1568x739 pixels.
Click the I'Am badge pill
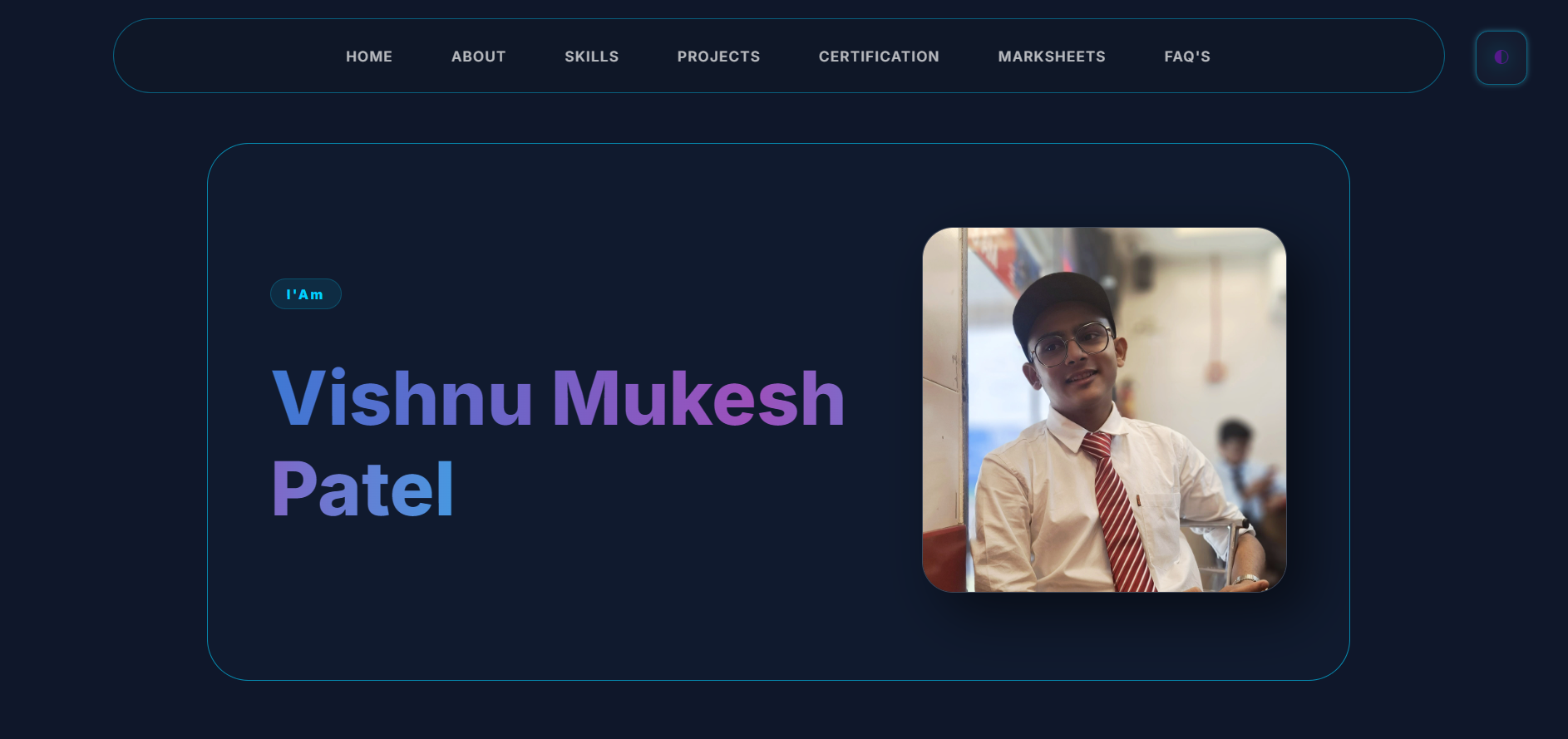point(305,294)
